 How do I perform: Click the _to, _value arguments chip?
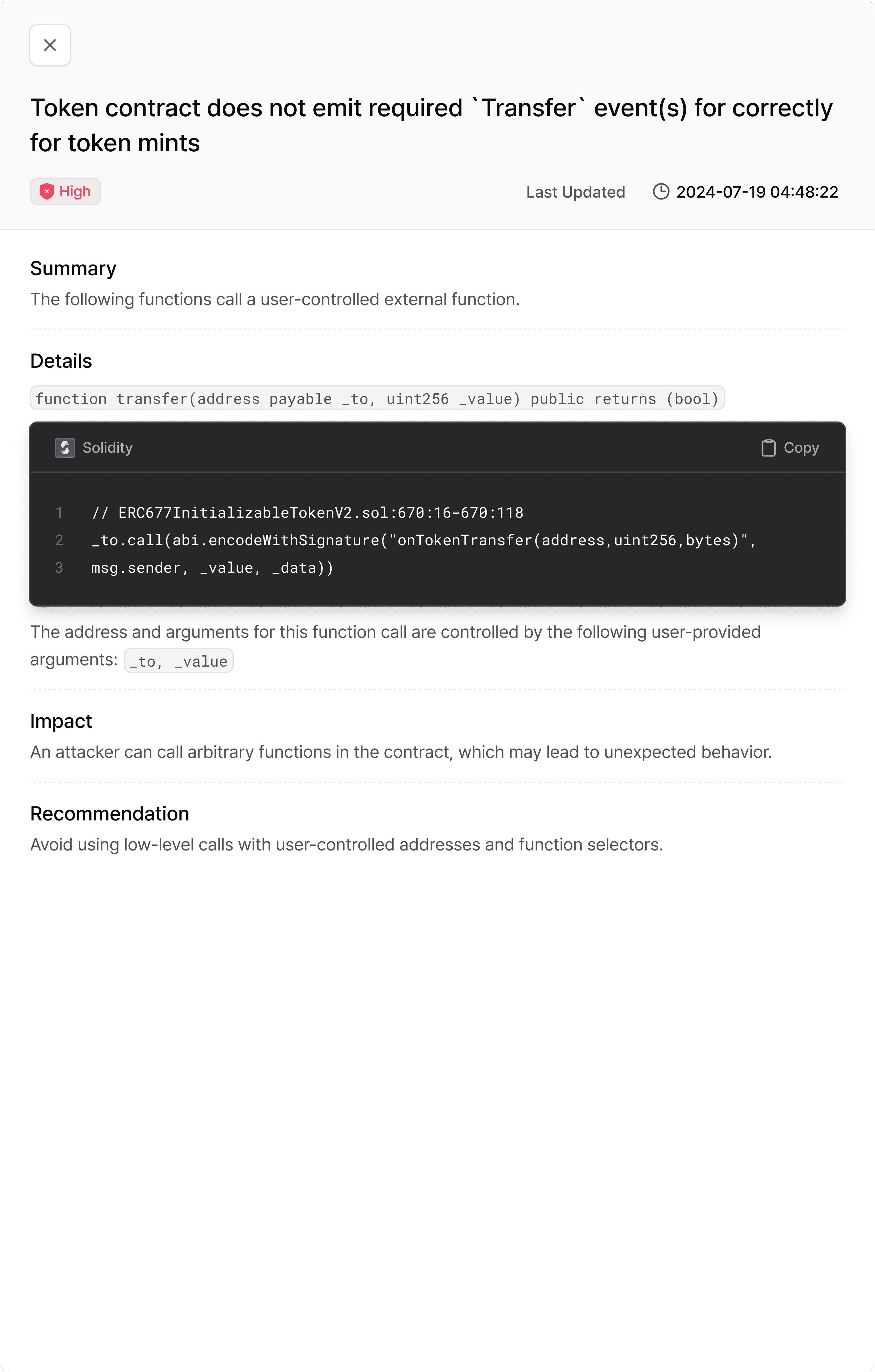[178, 661]
